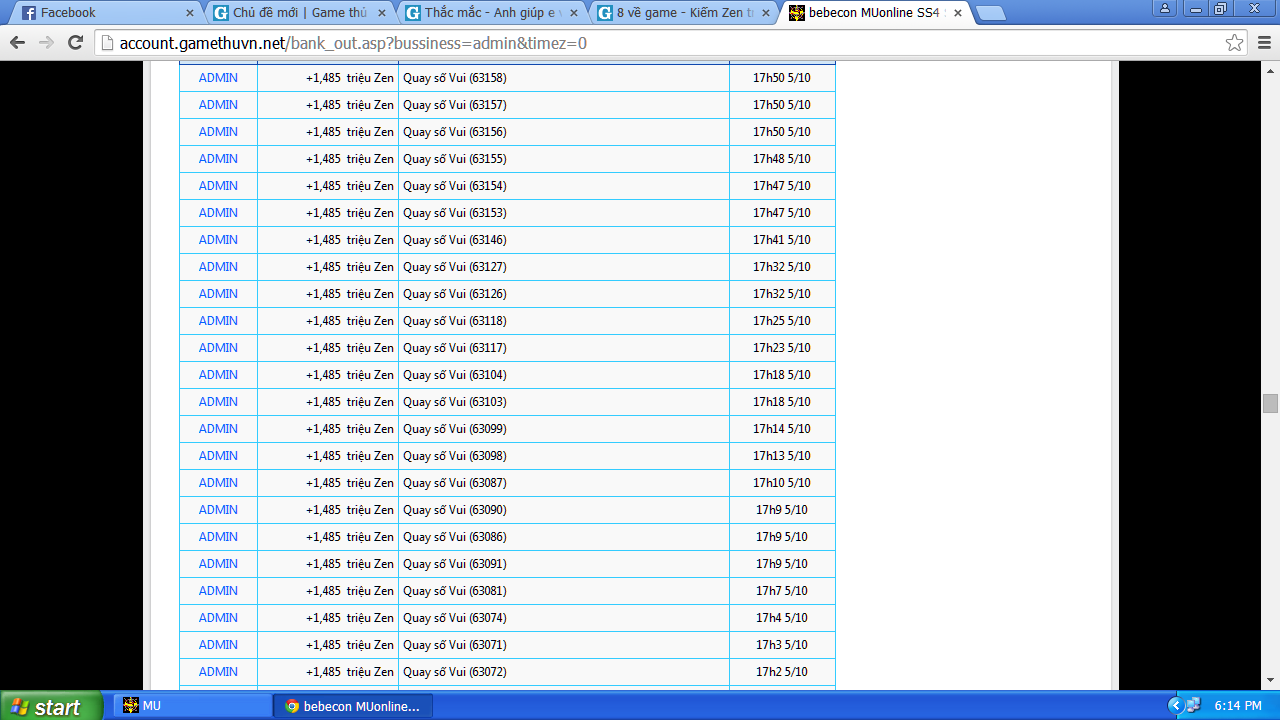Click the time cell 17h25 5/10
This screenshot has width=1280, height=720.
(782, 321)
